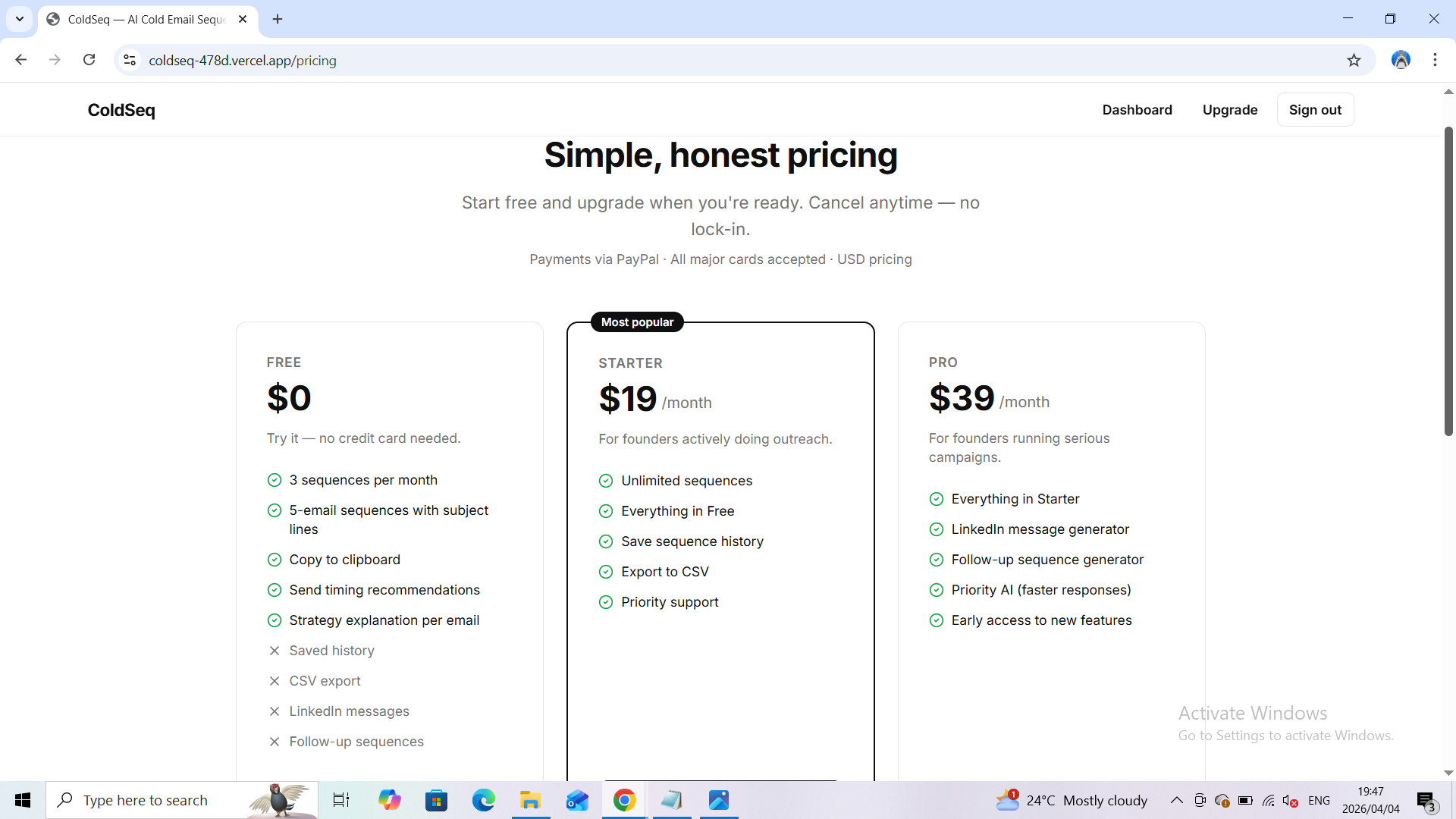Open a new browser tab
The width and height of the screenshot is (1456, 819).
pos(278,19)
